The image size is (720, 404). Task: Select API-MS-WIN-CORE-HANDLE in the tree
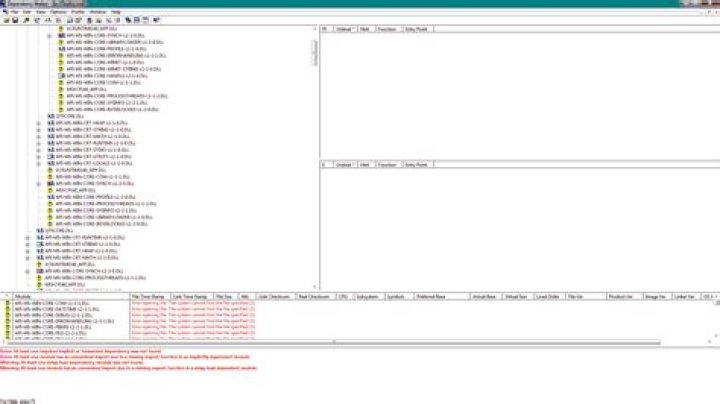[x=107, y=76]
